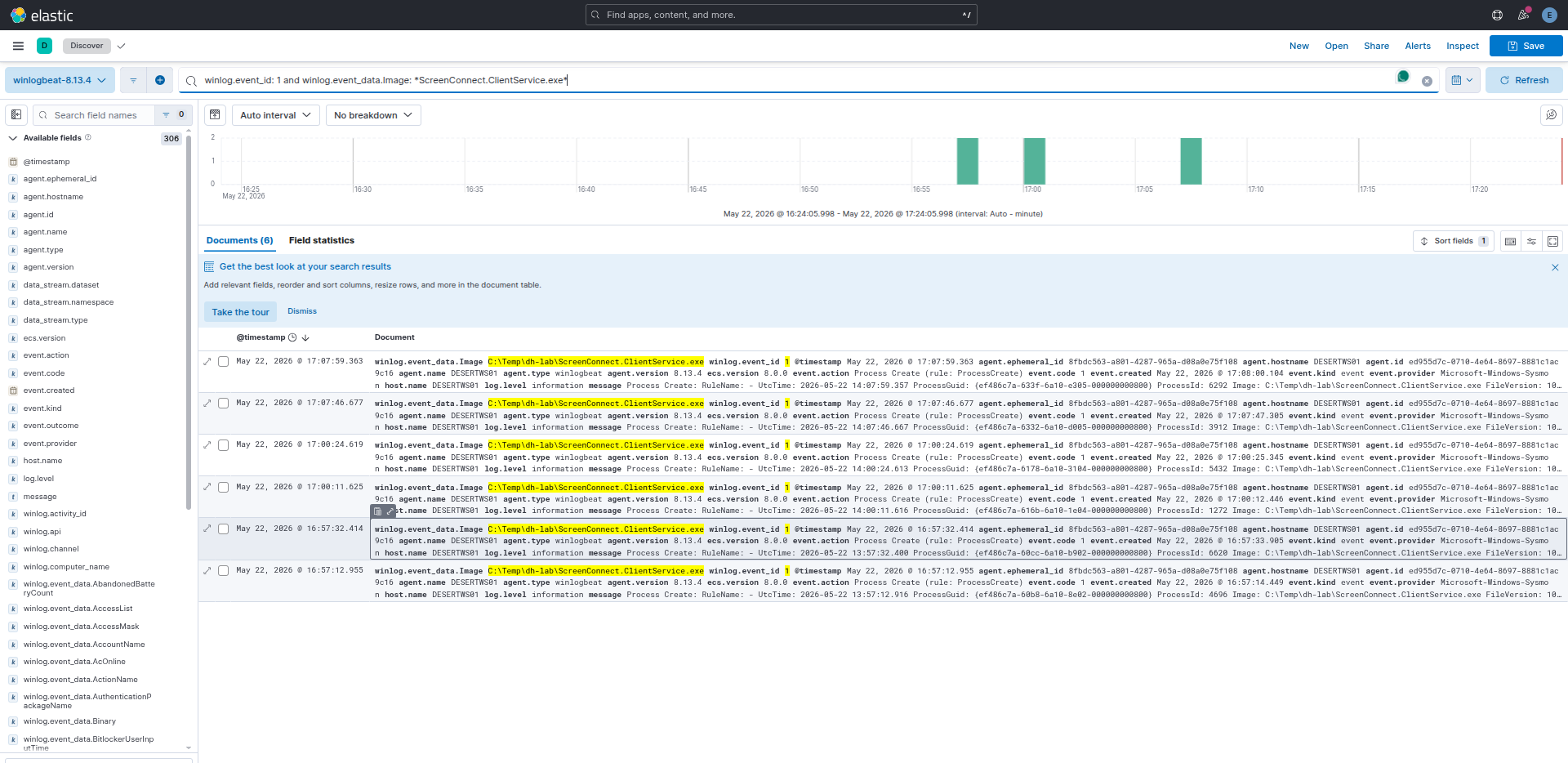Open the help menu icon

[x=1497, y=15]
